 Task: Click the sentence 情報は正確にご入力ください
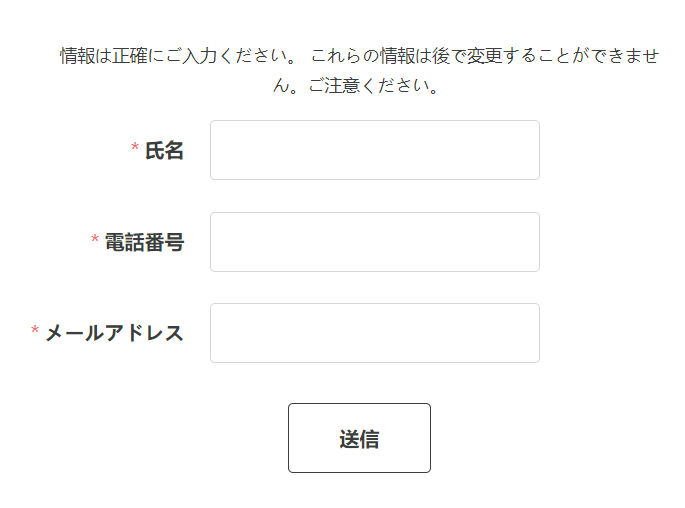click(180, 56)
